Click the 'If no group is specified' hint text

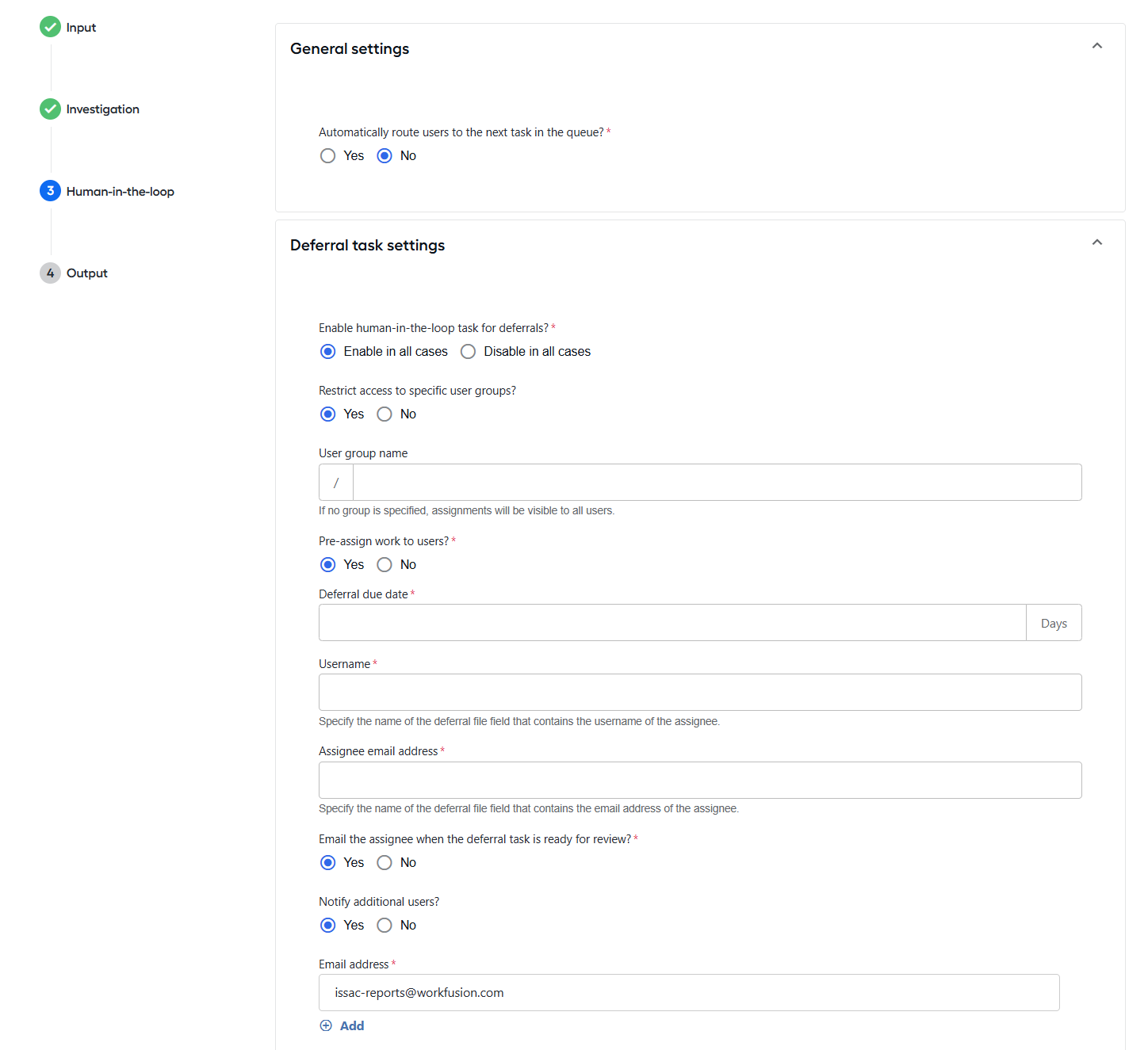[466, 510]
